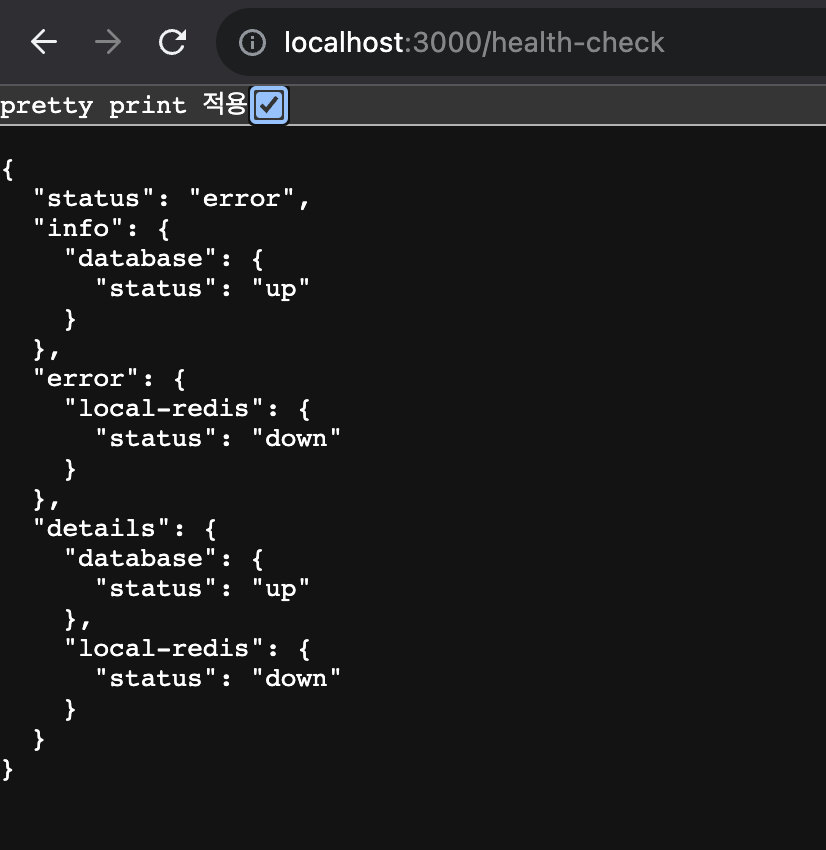Viewport: 826px width, 850px height.
Task: Click "status": "up" line under details
Action: click(202, 589)
